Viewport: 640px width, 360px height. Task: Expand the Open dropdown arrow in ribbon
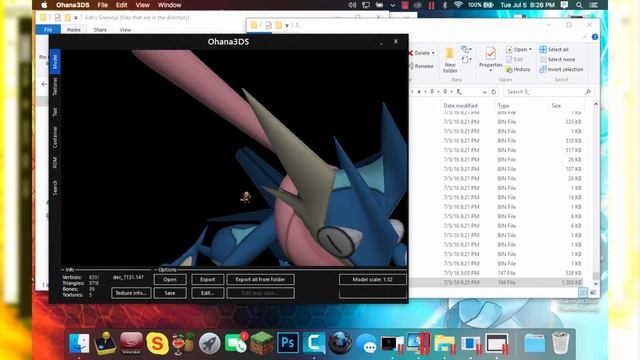530,49
